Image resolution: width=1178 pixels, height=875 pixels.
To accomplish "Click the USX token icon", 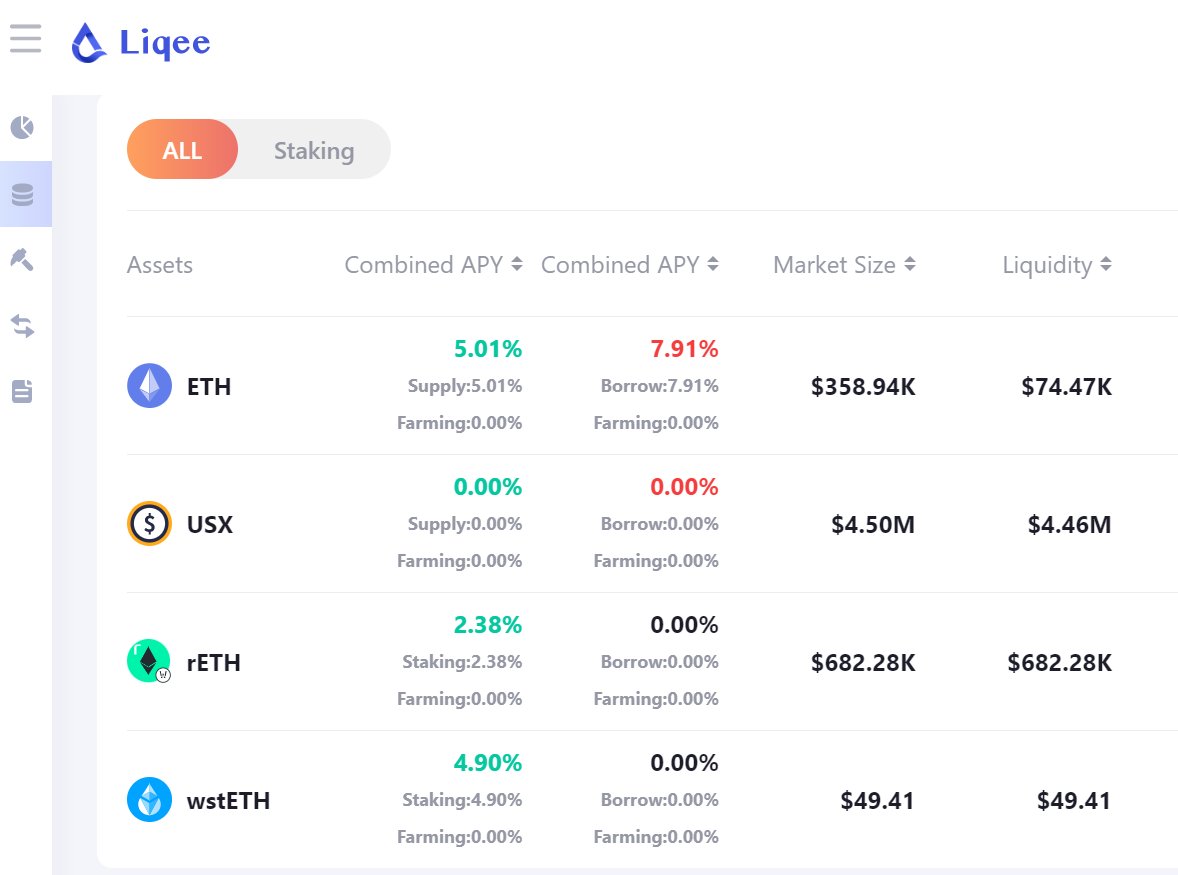I will pos(150,523).
